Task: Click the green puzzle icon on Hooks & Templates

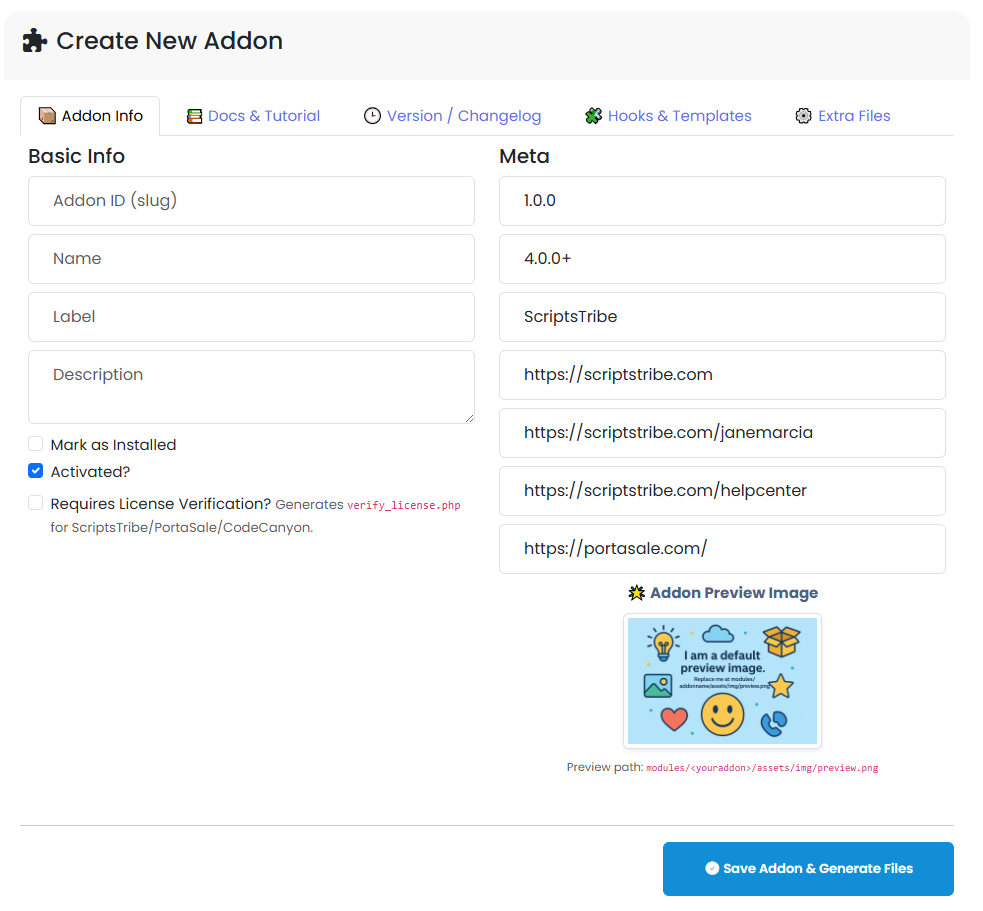Action: 593,116
